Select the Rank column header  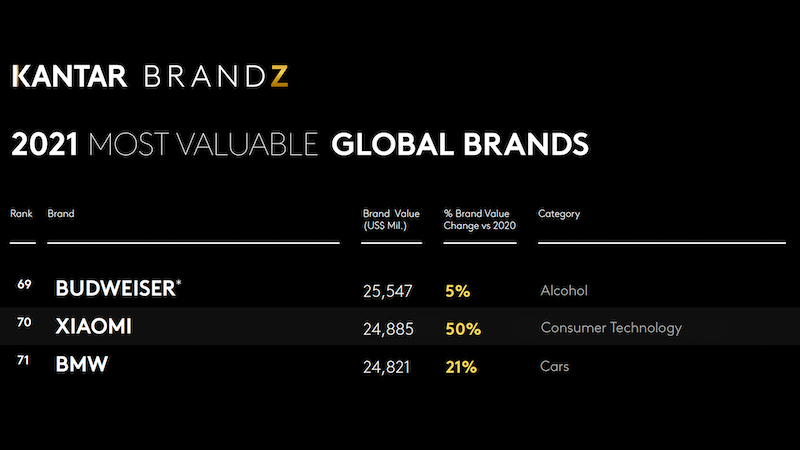(21, 213)
